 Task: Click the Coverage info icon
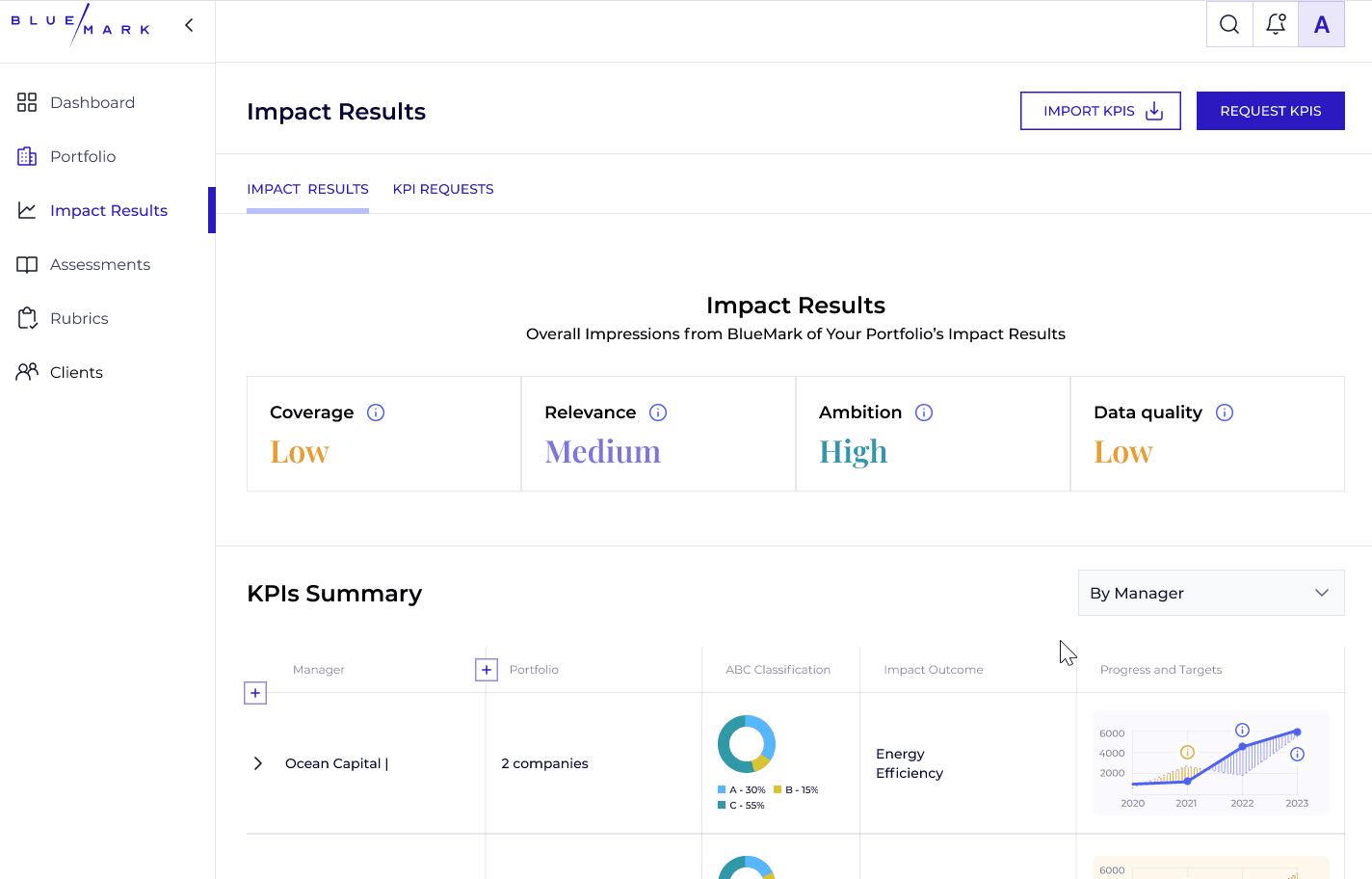[376, 413]
